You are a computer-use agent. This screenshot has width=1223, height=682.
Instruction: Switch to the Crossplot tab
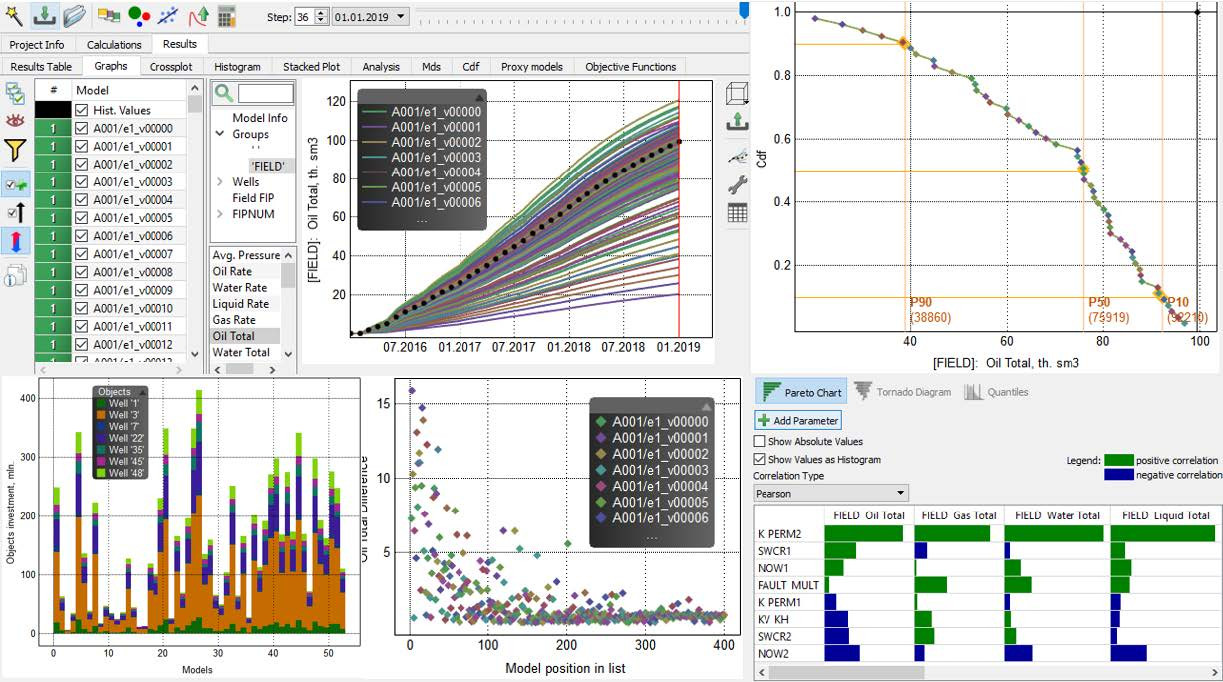pyautogui.click(x=171, y=67)
